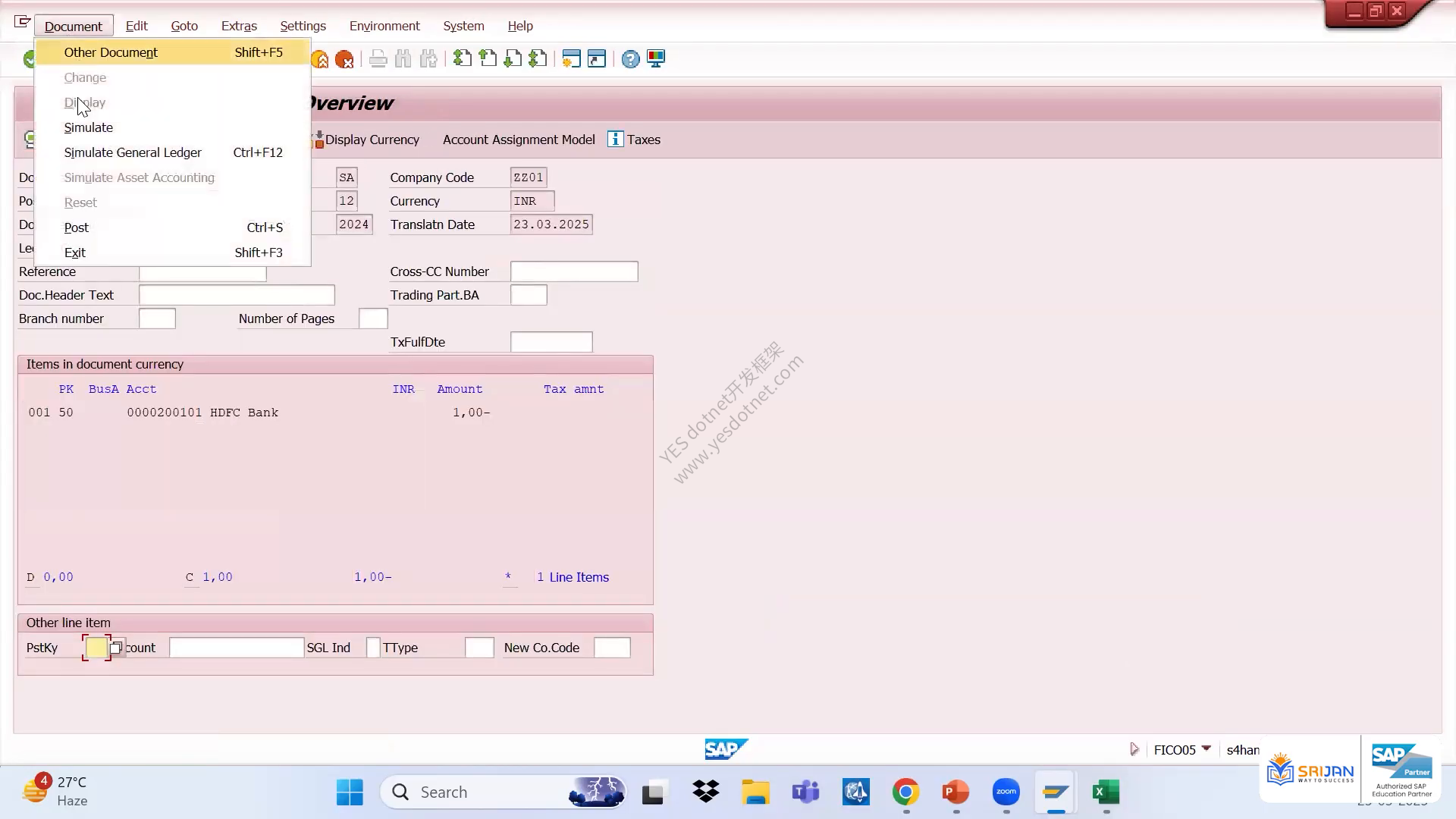Expand the FICO05 system dropdown arrow

tap(1206, 749)
